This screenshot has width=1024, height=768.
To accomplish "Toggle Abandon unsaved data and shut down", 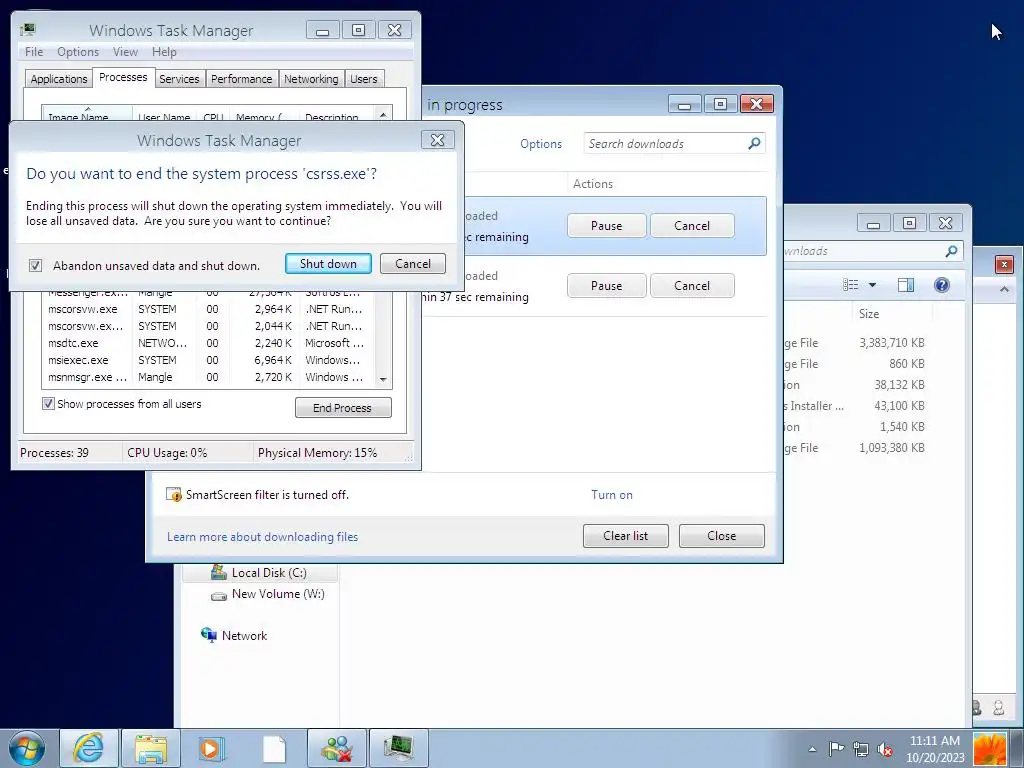I will click(x=35, y=265).
